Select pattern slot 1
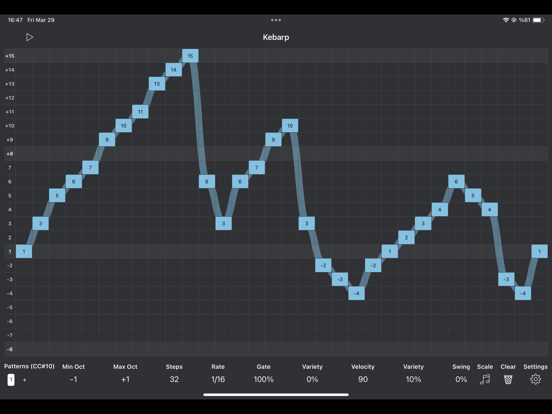 click(x=11, y=380)
